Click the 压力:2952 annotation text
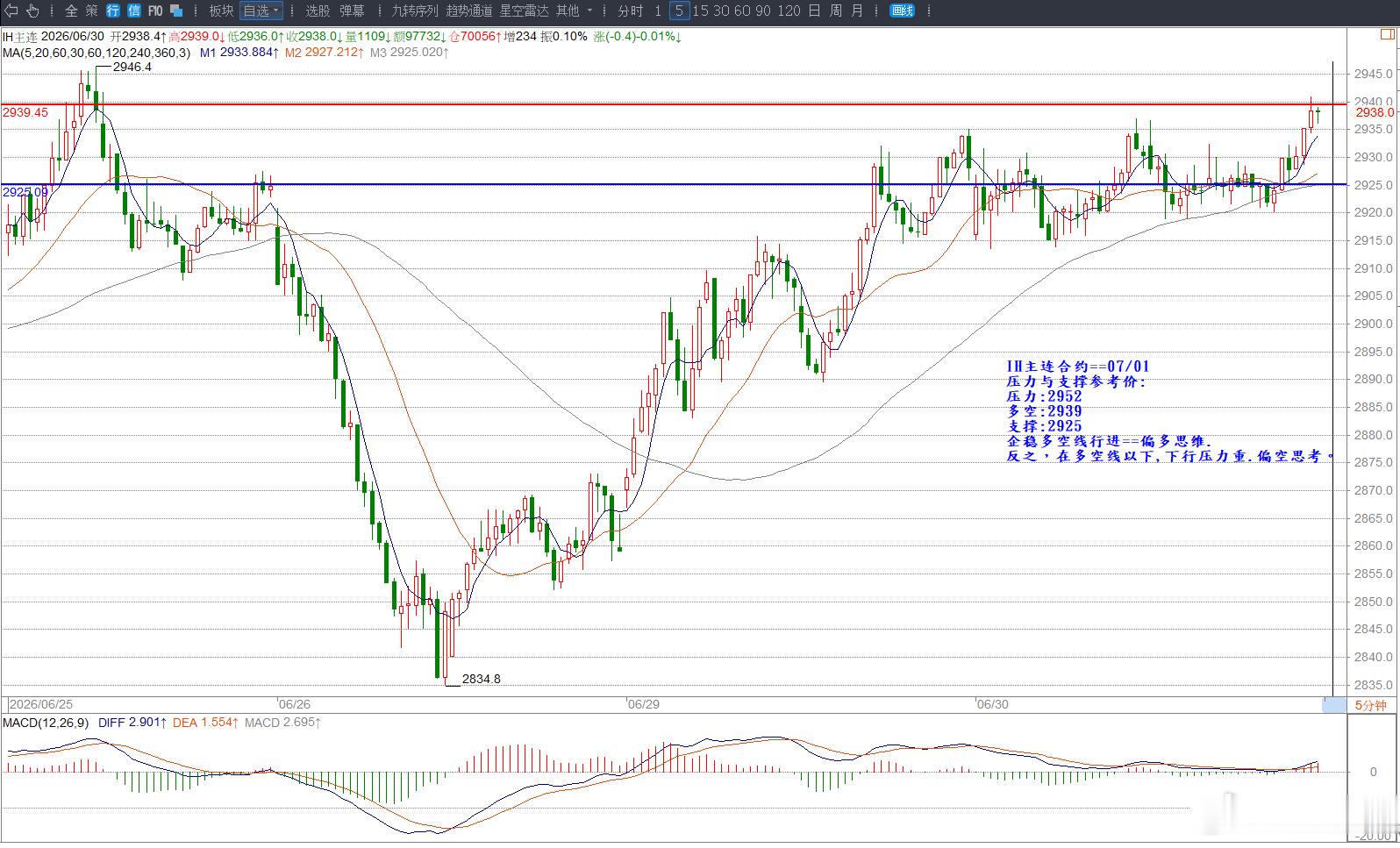 1045,396
